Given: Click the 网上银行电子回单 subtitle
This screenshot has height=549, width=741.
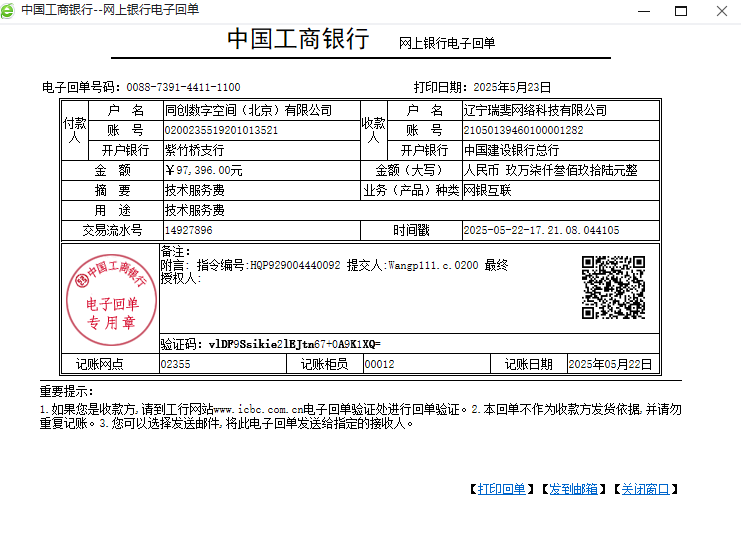Looking at the screenshot, I should point(447,43).
